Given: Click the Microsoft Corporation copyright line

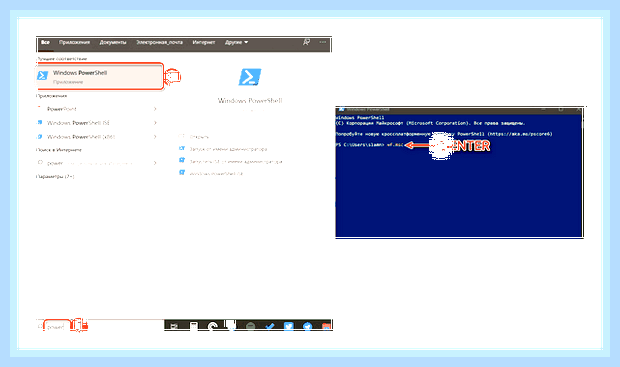Looking at the screenshot, I should coord(430,123).
